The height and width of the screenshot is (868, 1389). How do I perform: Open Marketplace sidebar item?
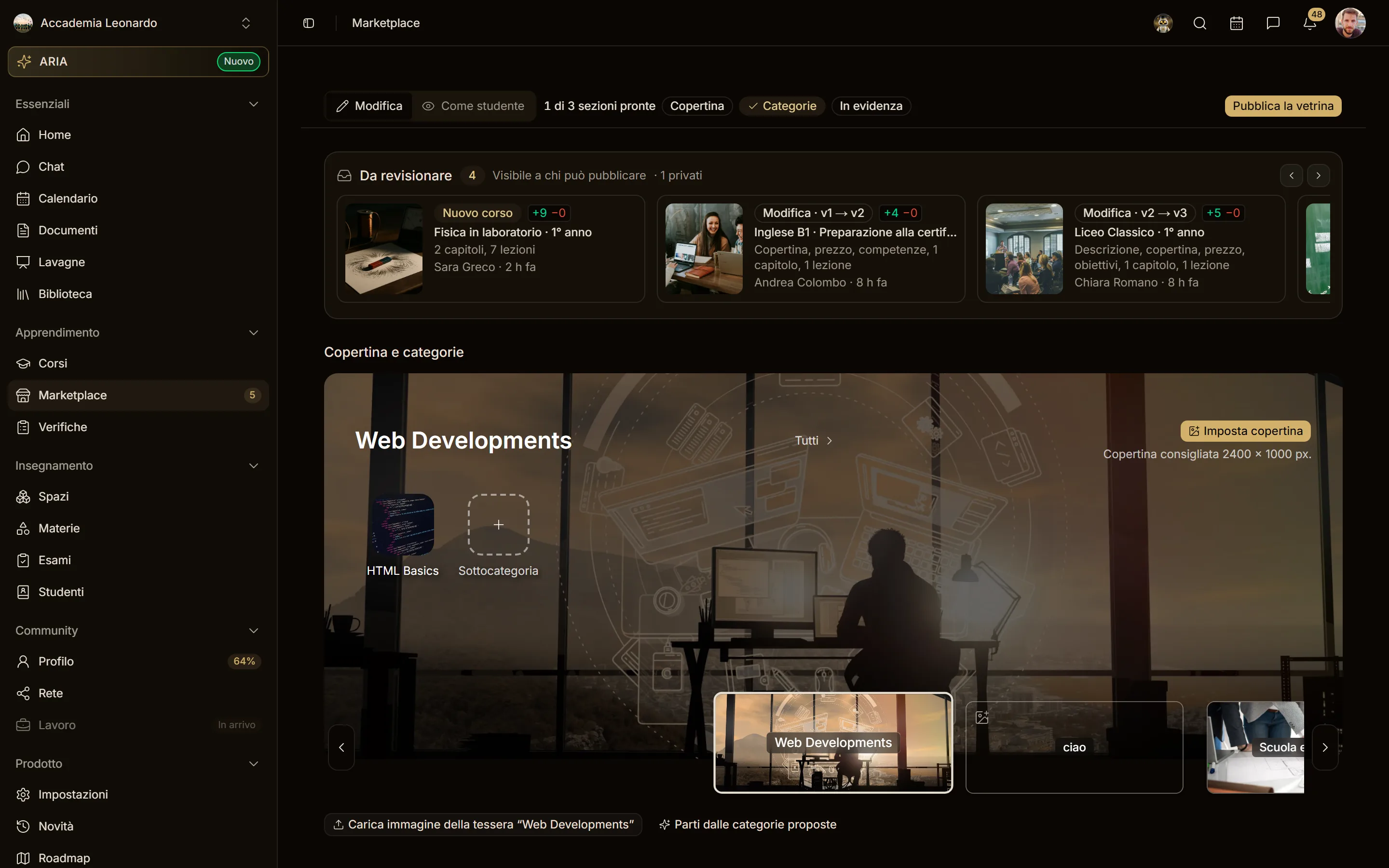click(138, 395)
